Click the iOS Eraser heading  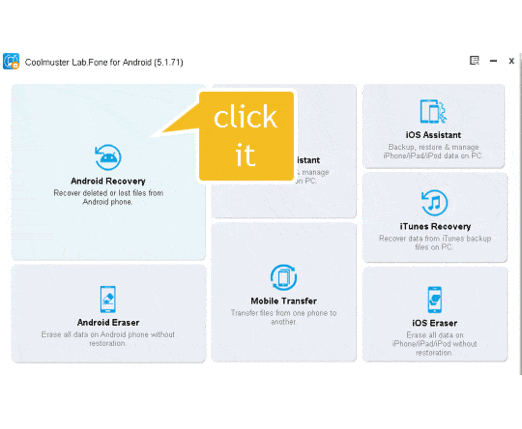point(435,323)
